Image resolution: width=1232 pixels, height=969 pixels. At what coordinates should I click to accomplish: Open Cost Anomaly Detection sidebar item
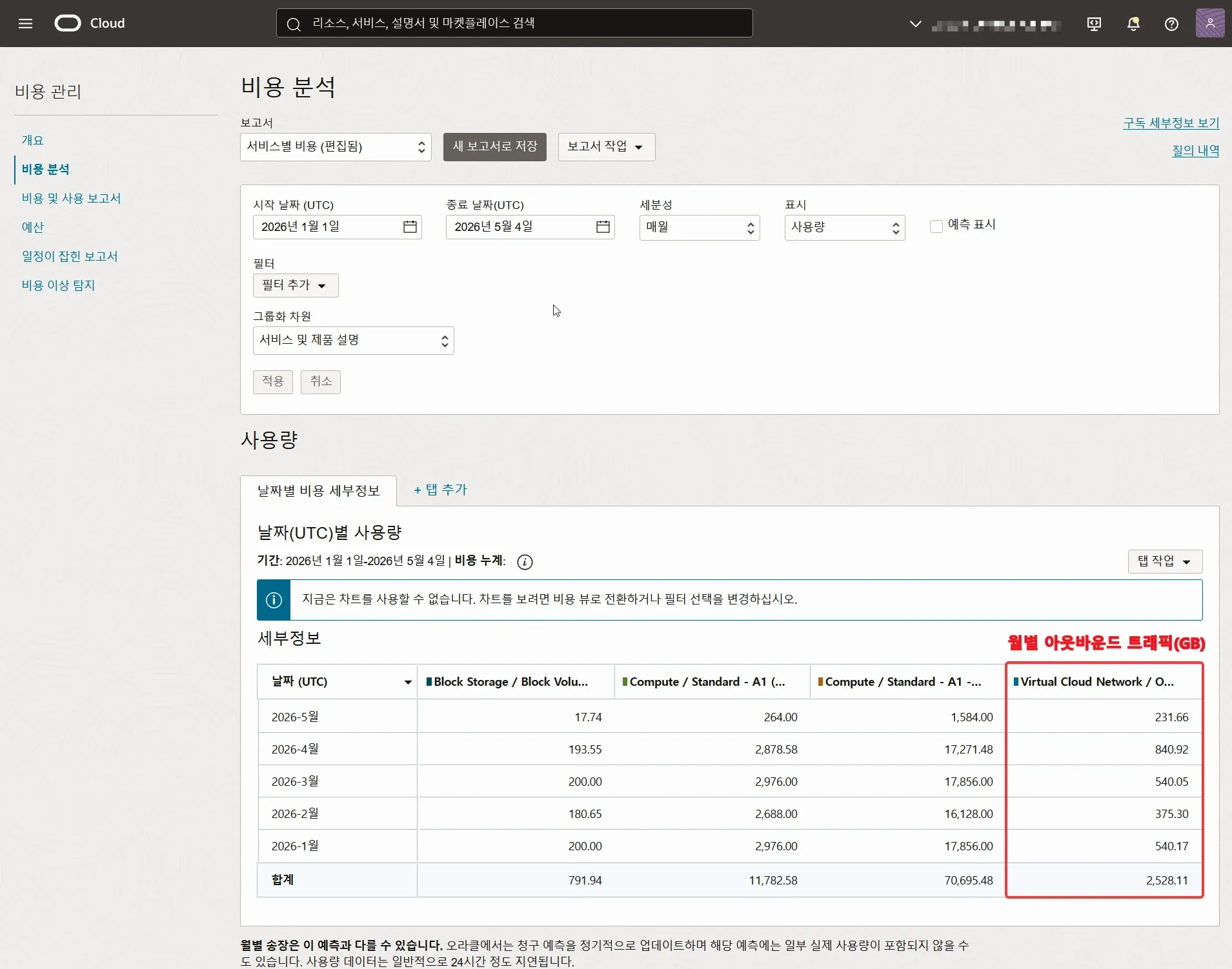59,286
